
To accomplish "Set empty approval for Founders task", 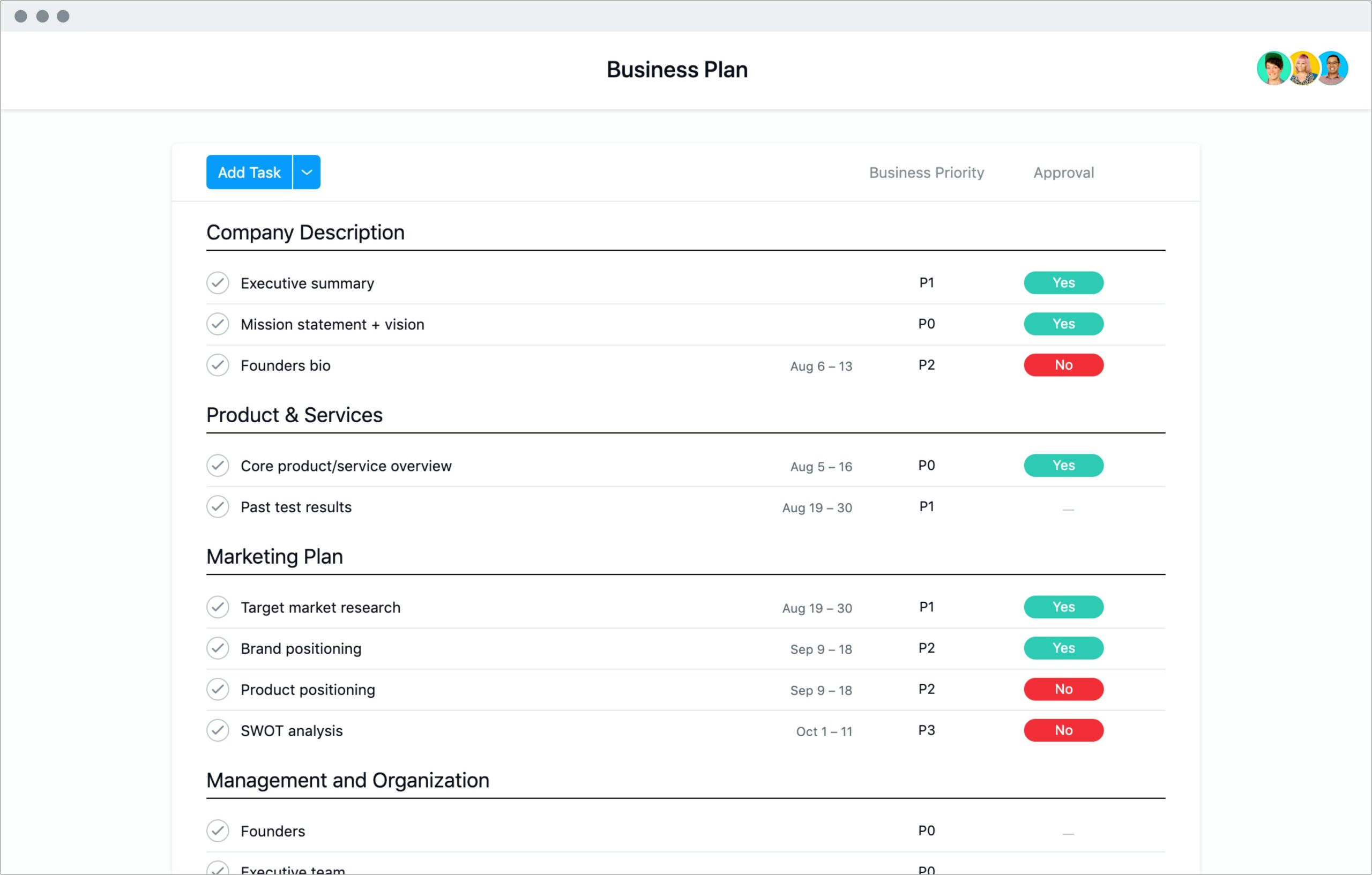I will (x=1068, y=833).
